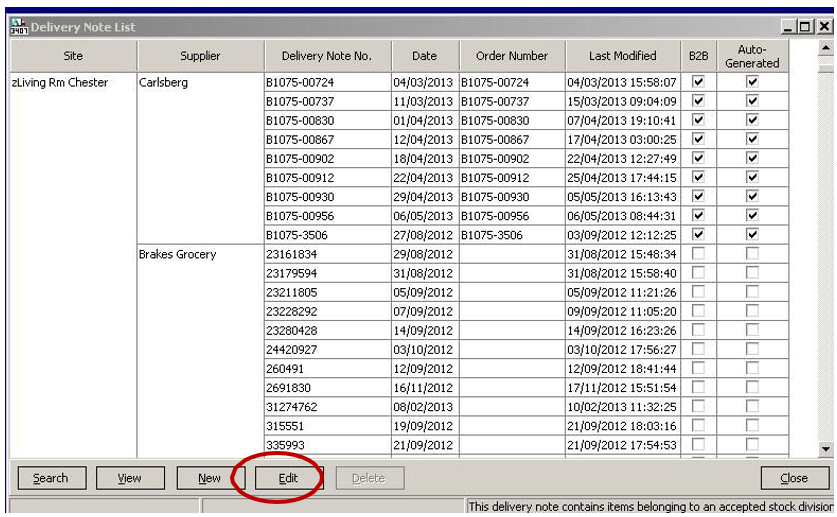Sort by Last Modified column header
This screenshot has height=517, width=837.
pos(622,56)
